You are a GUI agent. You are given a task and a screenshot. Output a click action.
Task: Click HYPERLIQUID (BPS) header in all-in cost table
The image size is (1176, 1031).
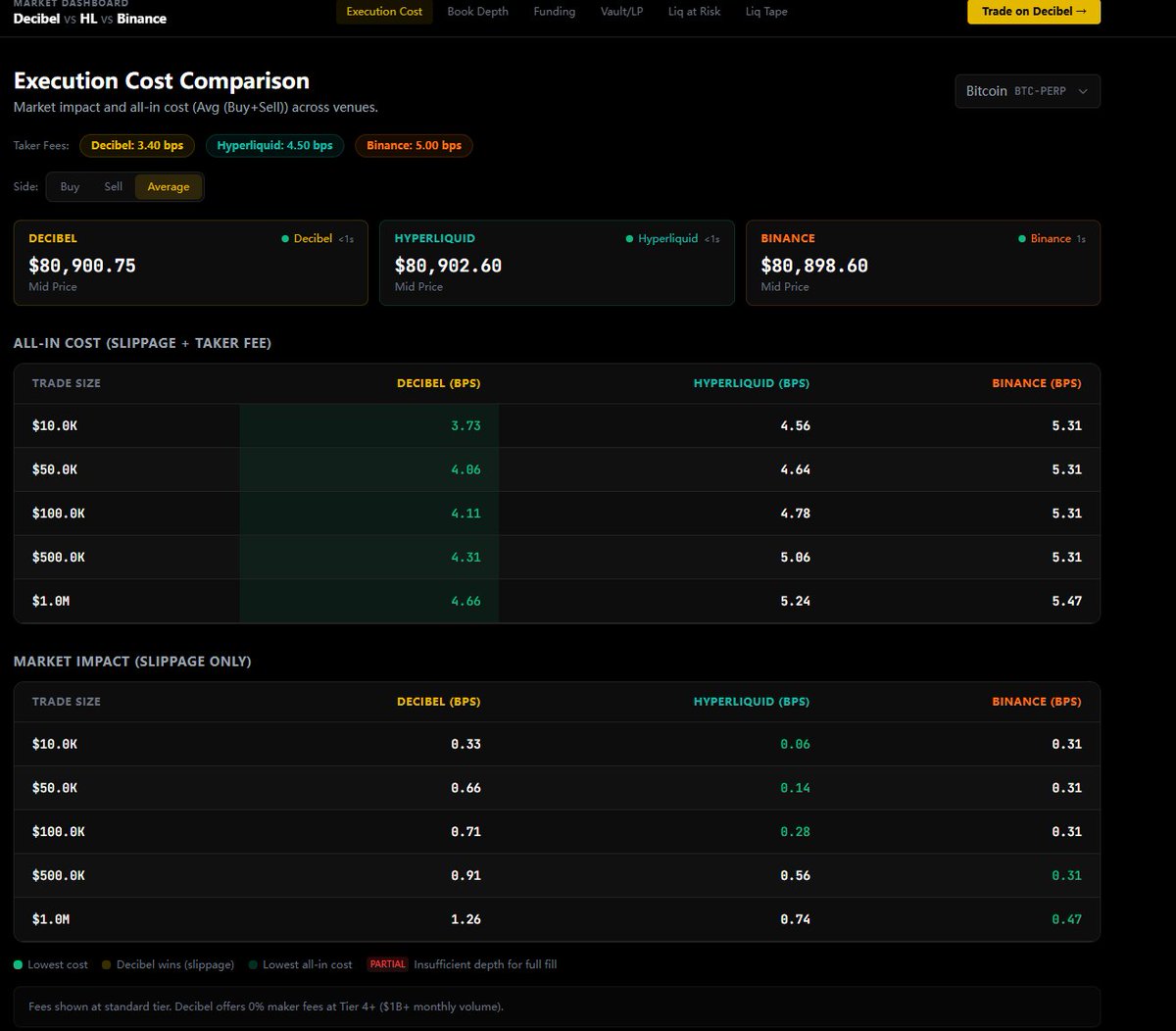[752, 383]
